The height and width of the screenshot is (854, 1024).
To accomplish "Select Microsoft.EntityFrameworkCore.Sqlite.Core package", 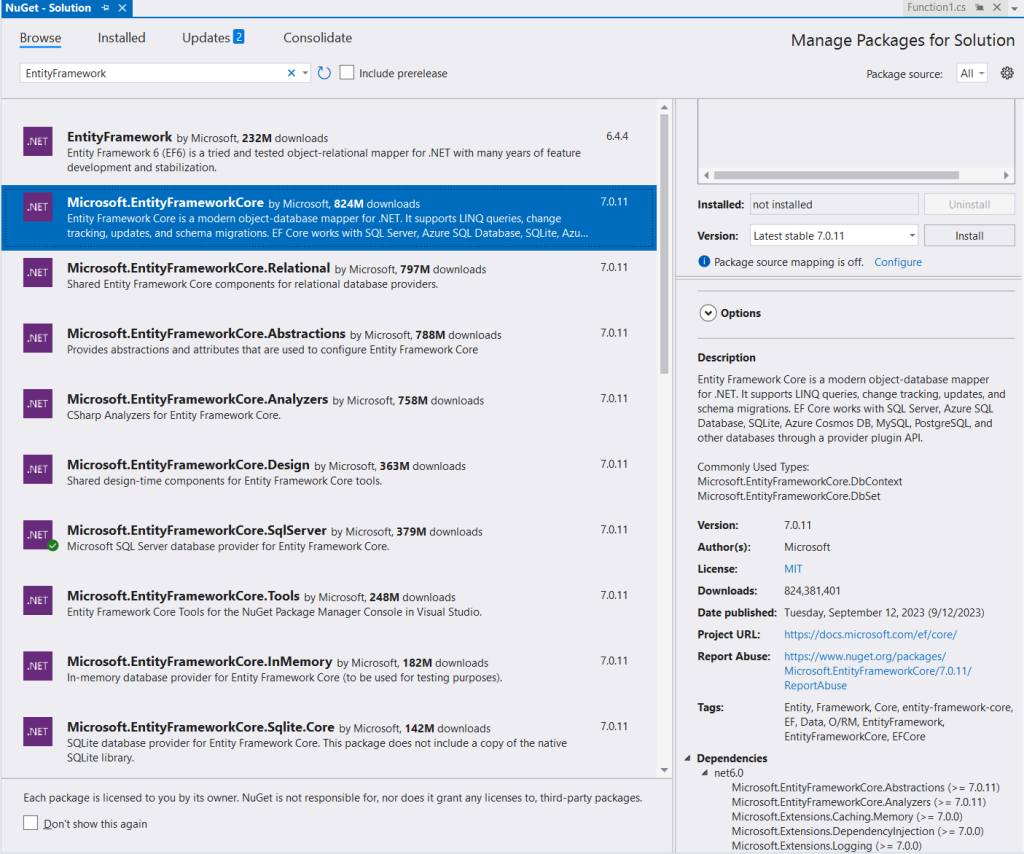I will coord(328,742).
